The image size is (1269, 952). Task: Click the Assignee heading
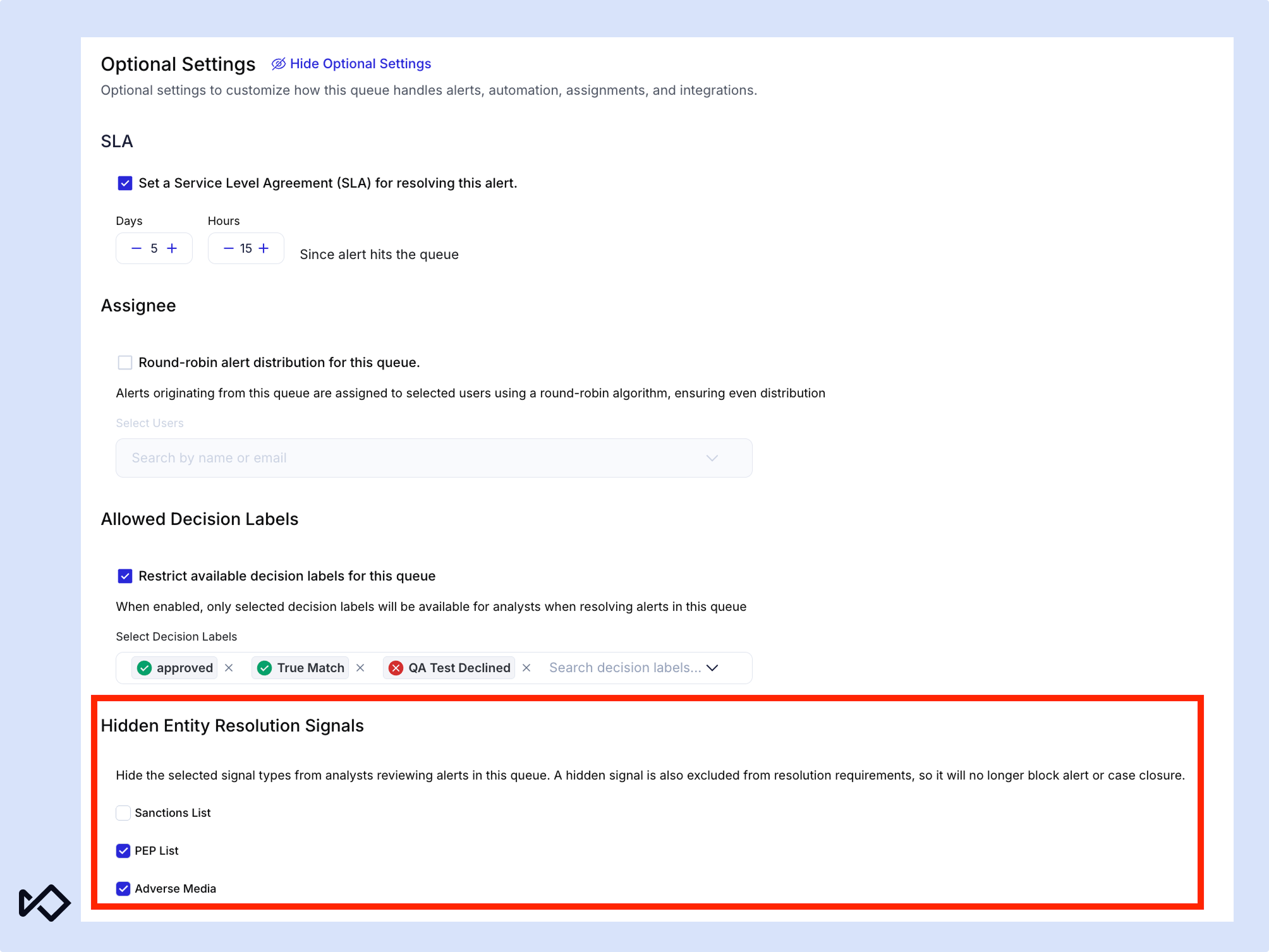pos(138,306)
